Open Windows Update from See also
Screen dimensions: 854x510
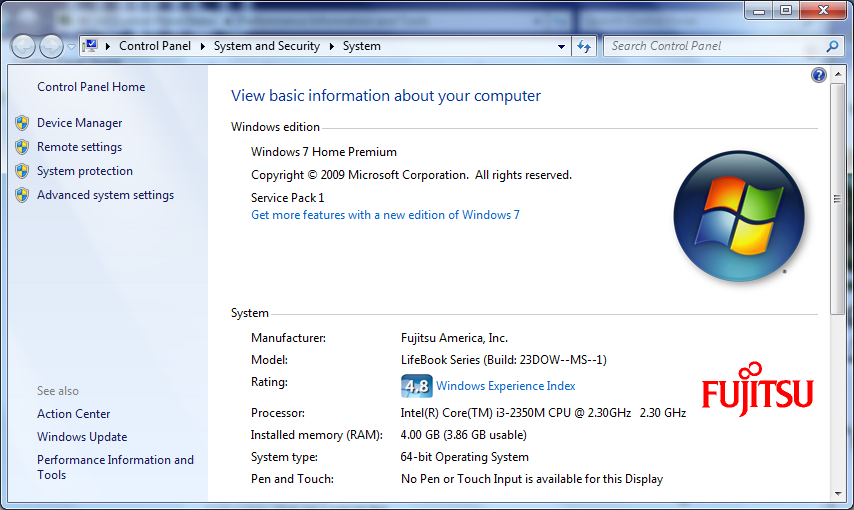[x=82, y=437]
